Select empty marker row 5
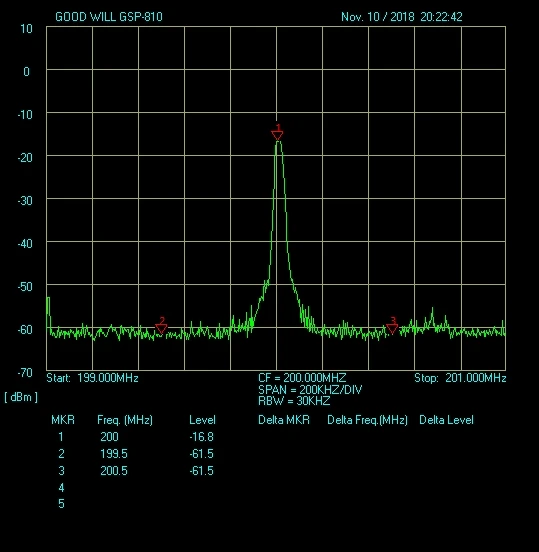539x552 pixels. [61, 504]
